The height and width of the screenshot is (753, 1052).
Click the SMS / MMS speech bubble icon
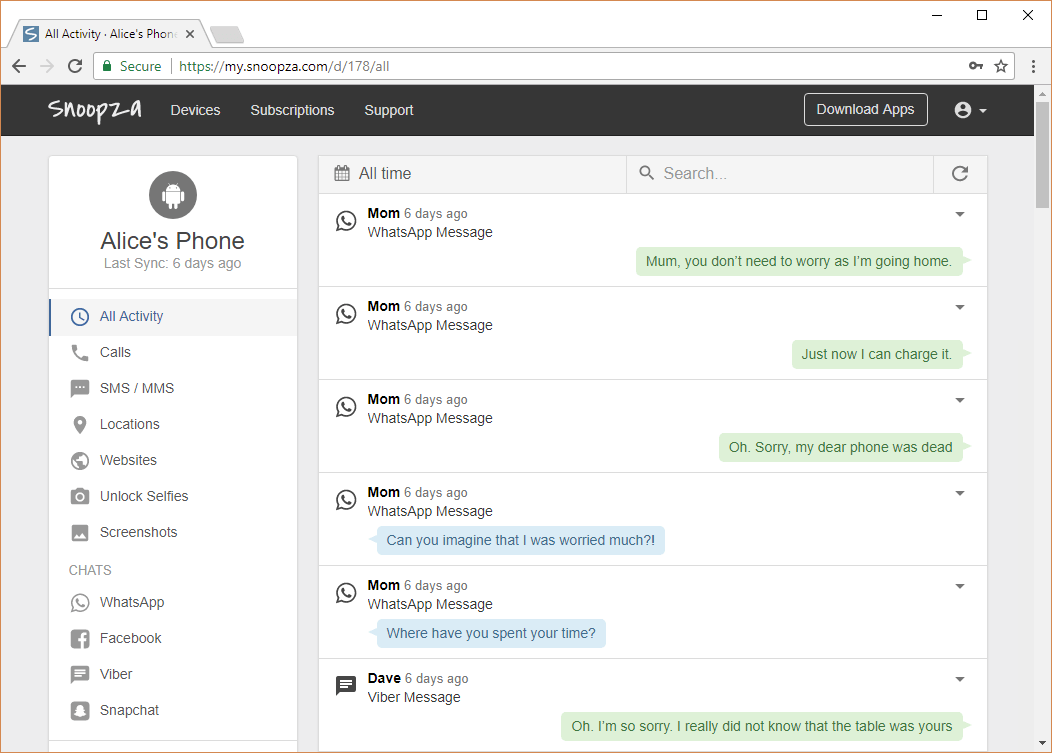80,389
